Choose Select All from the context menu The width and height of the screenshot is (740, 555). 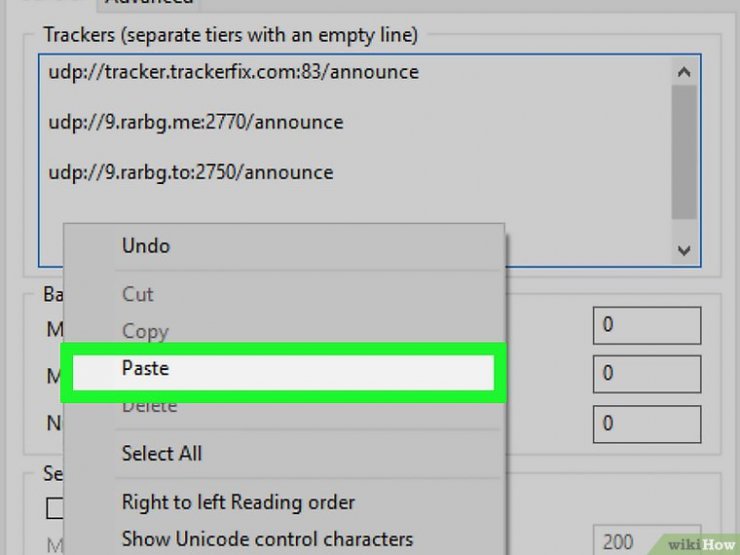click(162, 454)
